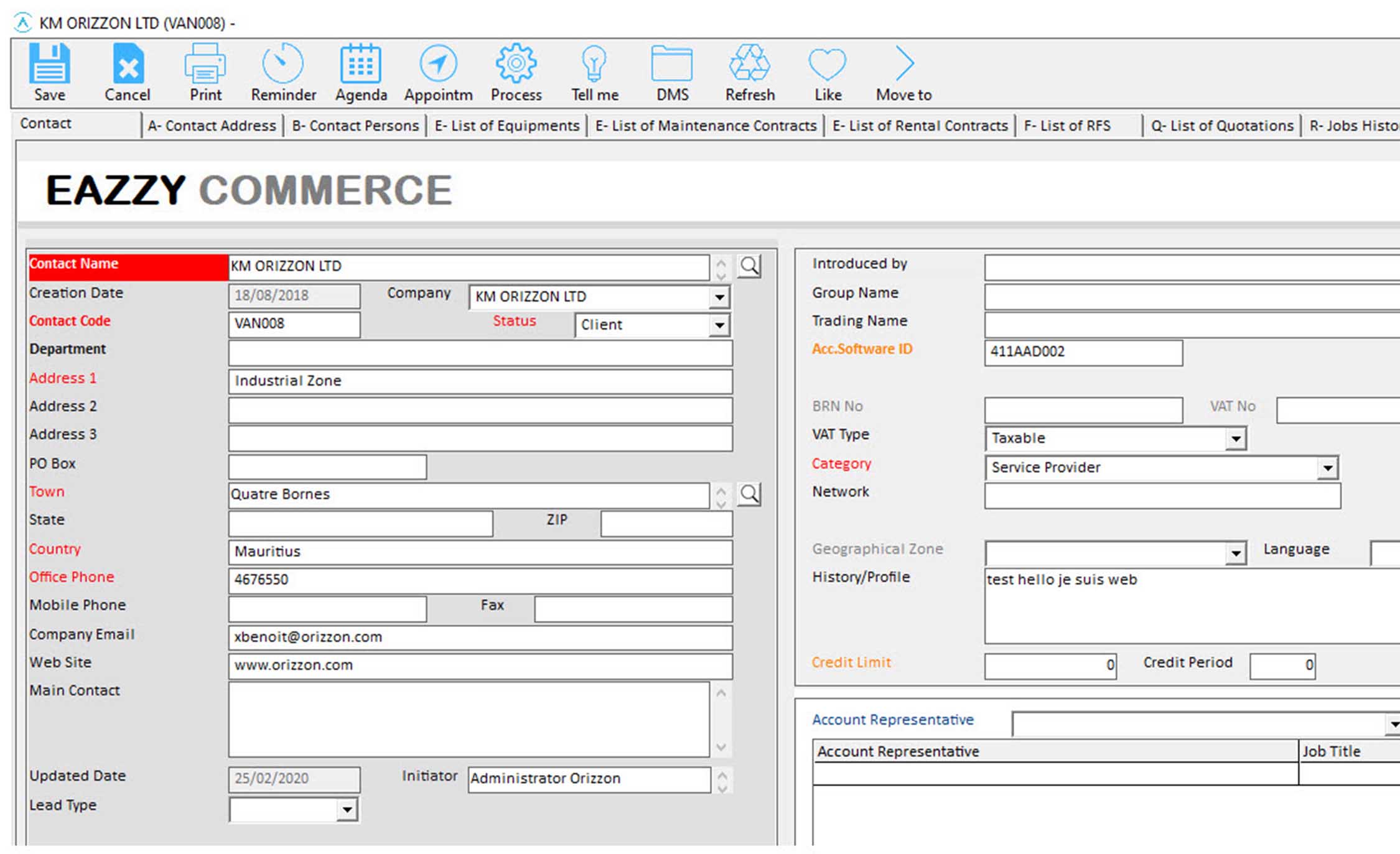This screenshot has width=1400, height=854.
Task: Open the Status dropdown showing Client
Action: (719, 325)
